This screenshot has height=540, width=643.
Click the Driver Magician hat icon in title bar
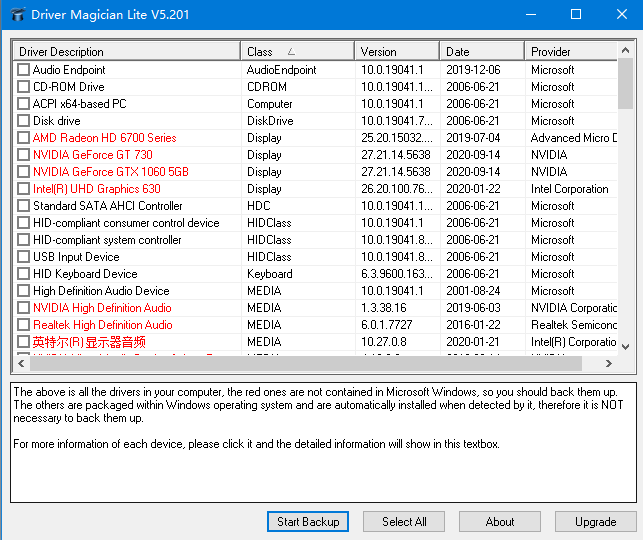[18, 15]
